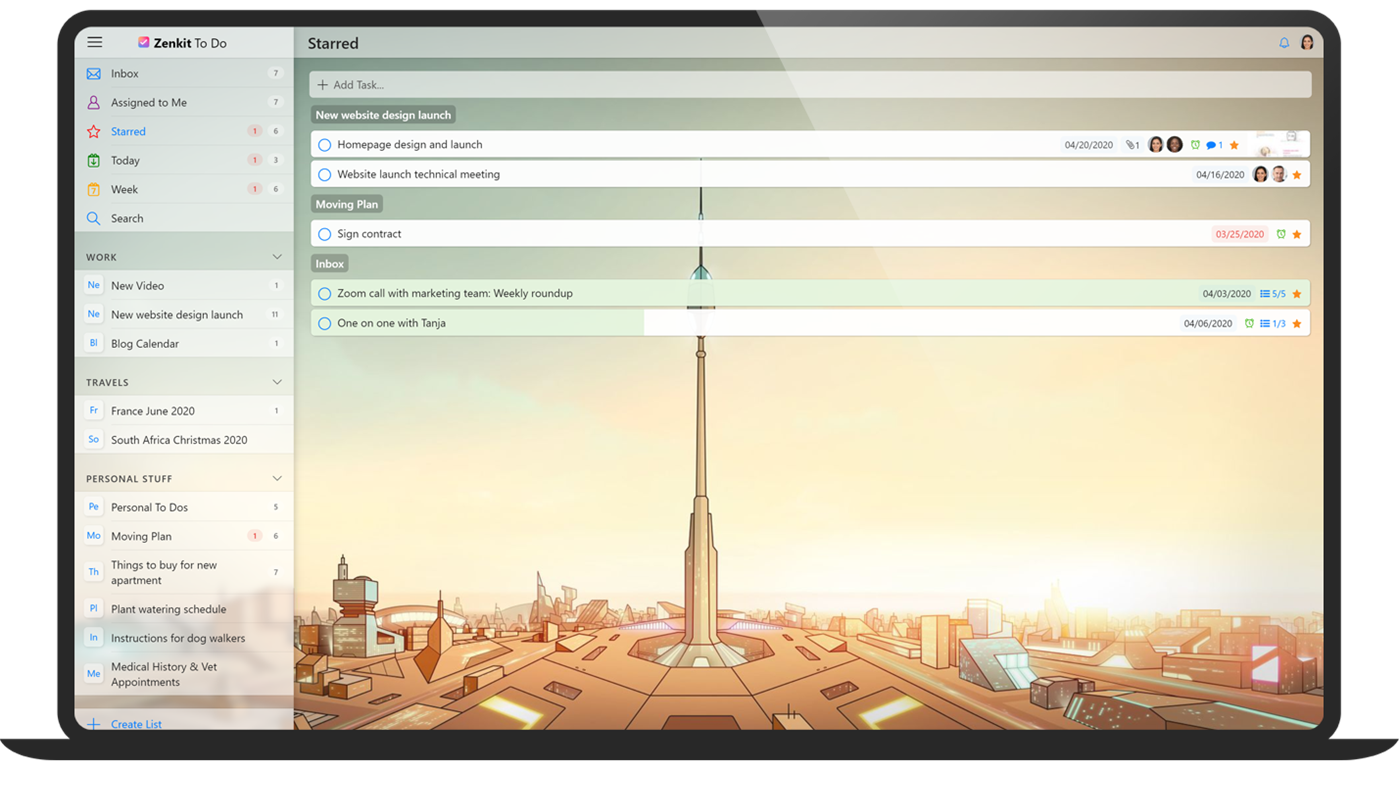Viewport: 1399px width, 787px height.
Task: Open the sidebar hamburger menu
Action: point(94,42)
